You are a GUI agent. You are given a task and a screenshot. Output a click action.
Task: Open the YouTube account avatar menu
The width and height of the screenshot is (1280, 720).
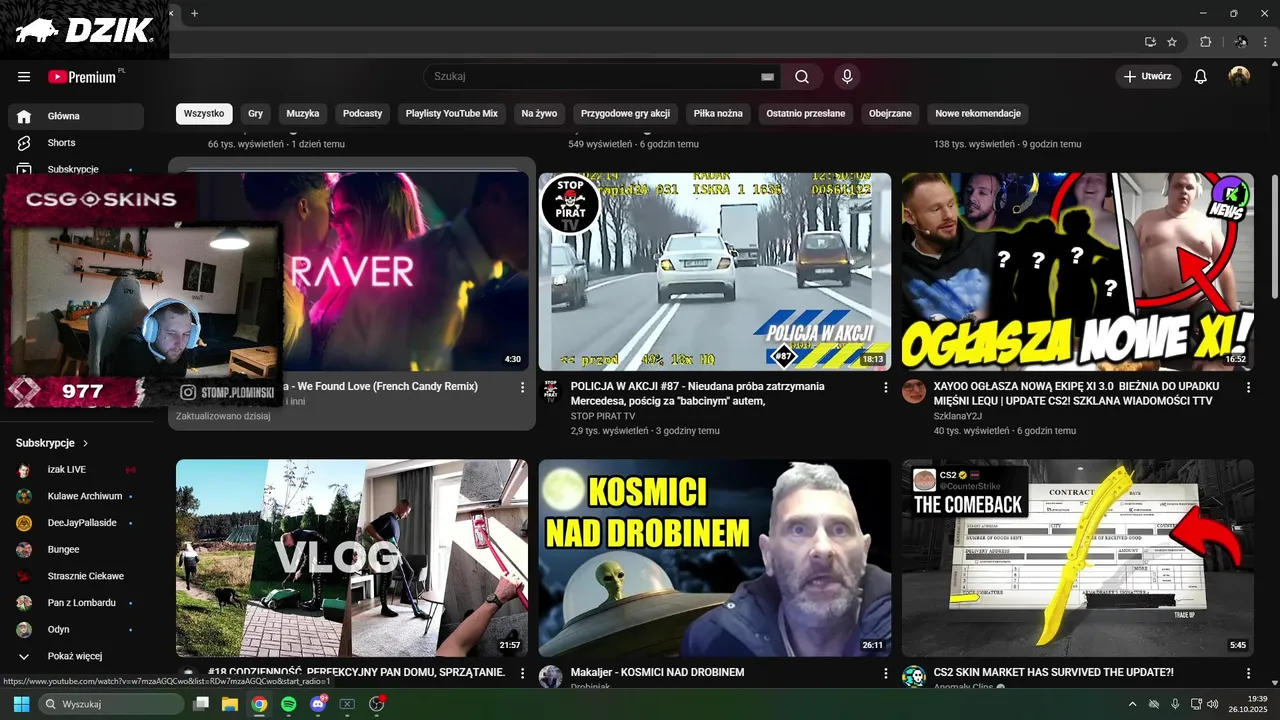click(x=1239, y=77)
